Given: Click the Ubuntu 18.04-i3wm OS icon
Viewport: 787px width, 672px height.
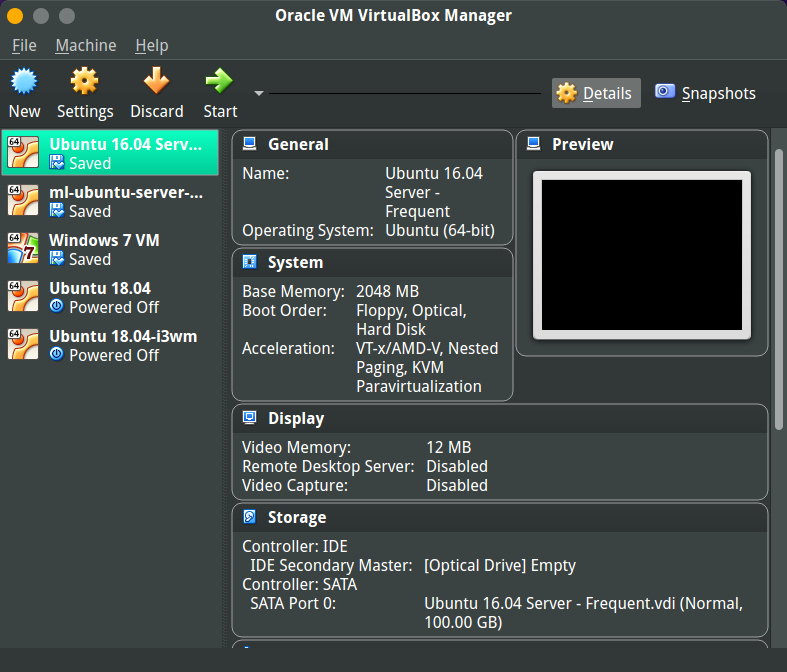Looking at the screenshot, I should click(23, 344).
